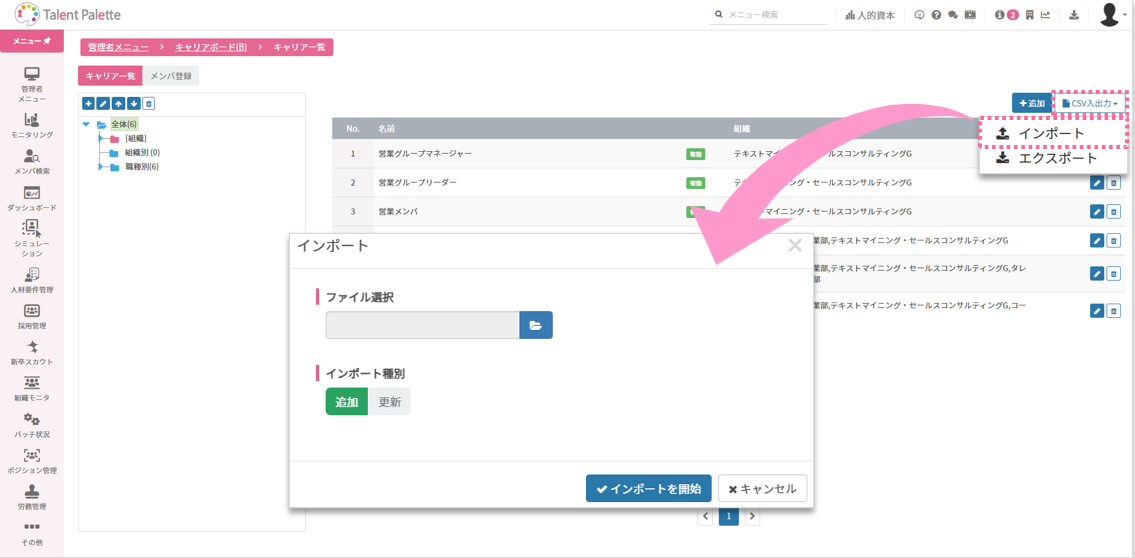Delete the 営業グループリーダー row
Screen dimensions: 1135x558
(1113, 182)
